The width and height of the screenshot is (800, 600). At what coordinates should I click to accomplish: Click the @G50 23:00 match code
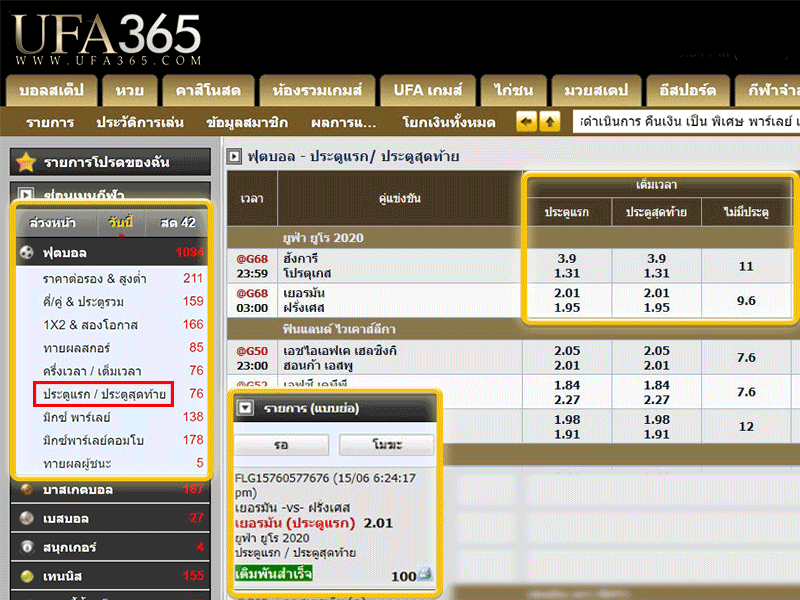252,351
